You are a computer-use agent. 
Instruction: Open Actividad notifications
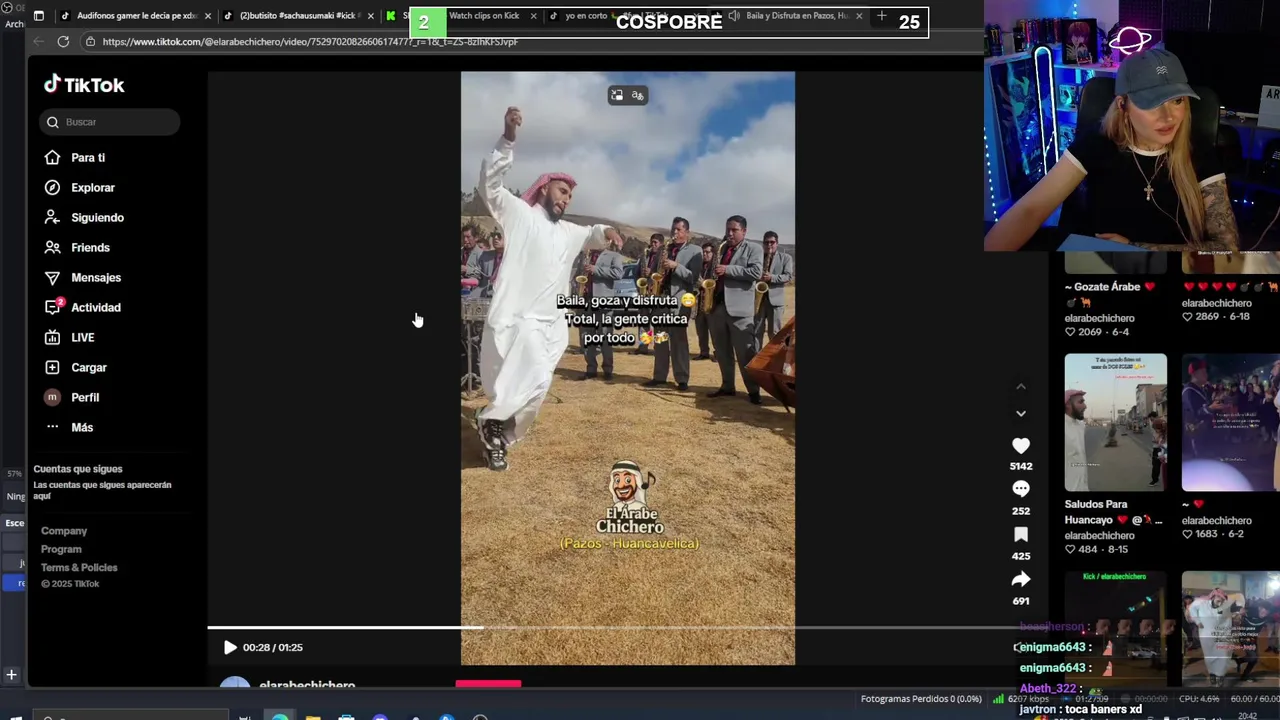96,308
